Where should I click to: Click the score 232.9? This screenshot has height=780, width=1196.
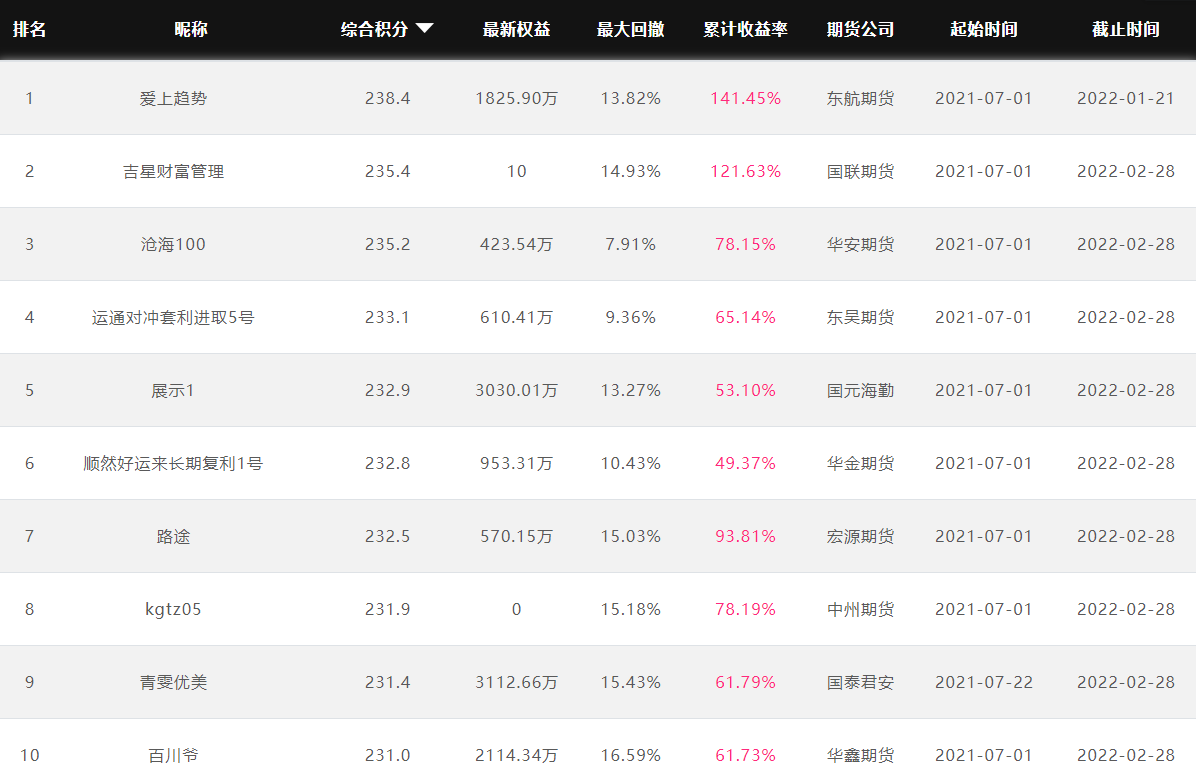point(387,390)
